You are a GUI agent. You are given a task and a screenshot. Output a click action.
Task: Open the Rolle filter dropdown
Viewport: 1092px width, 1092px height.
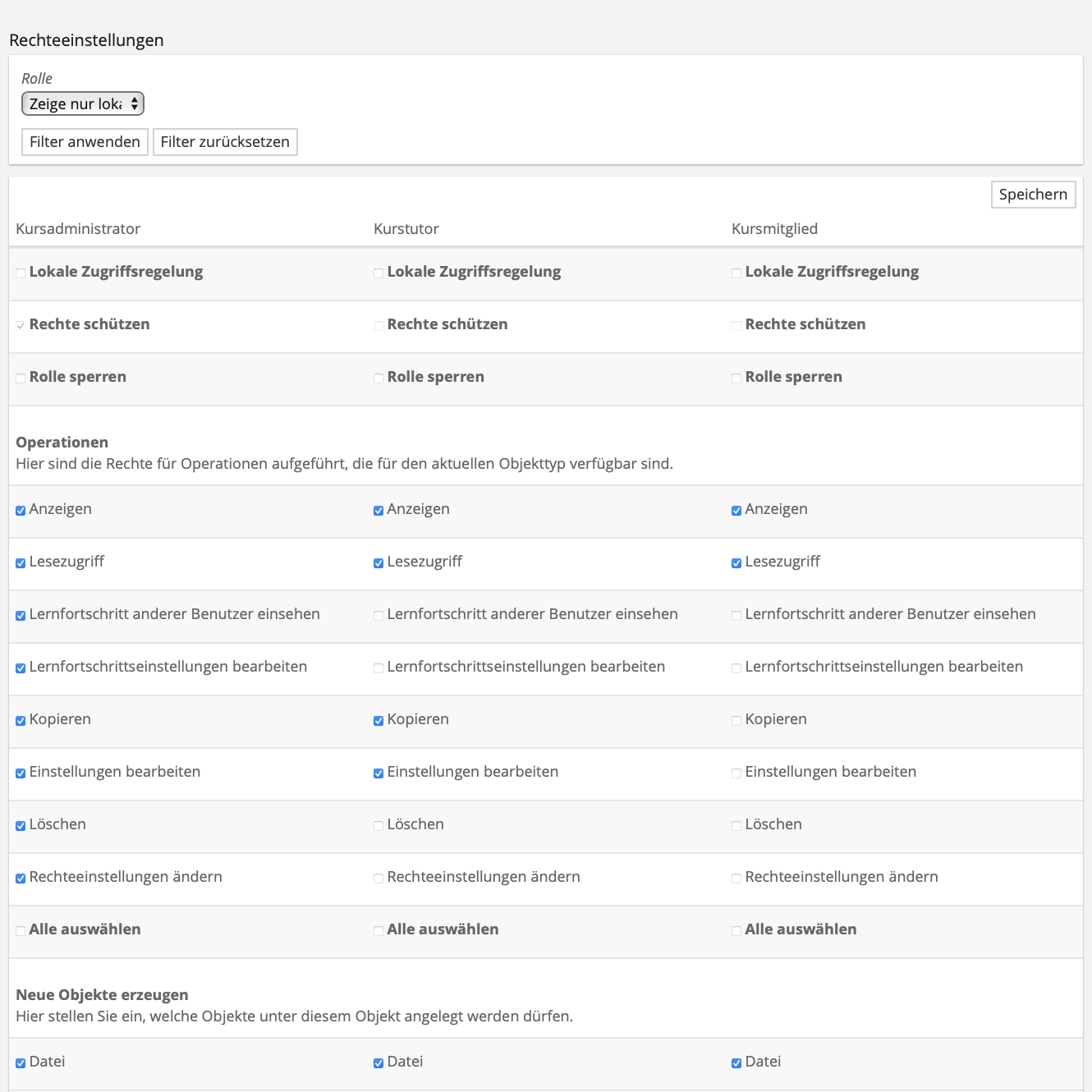coord(82,103)
